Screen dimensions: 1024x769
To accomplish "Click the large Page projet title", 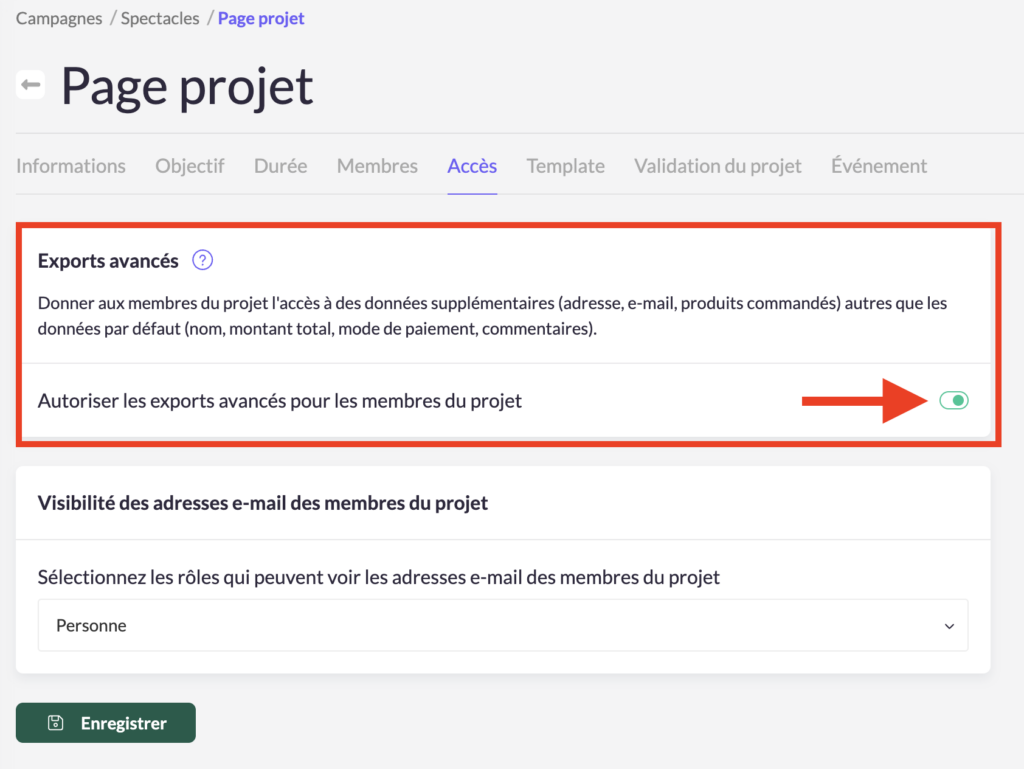I will [x=187, y=87].
